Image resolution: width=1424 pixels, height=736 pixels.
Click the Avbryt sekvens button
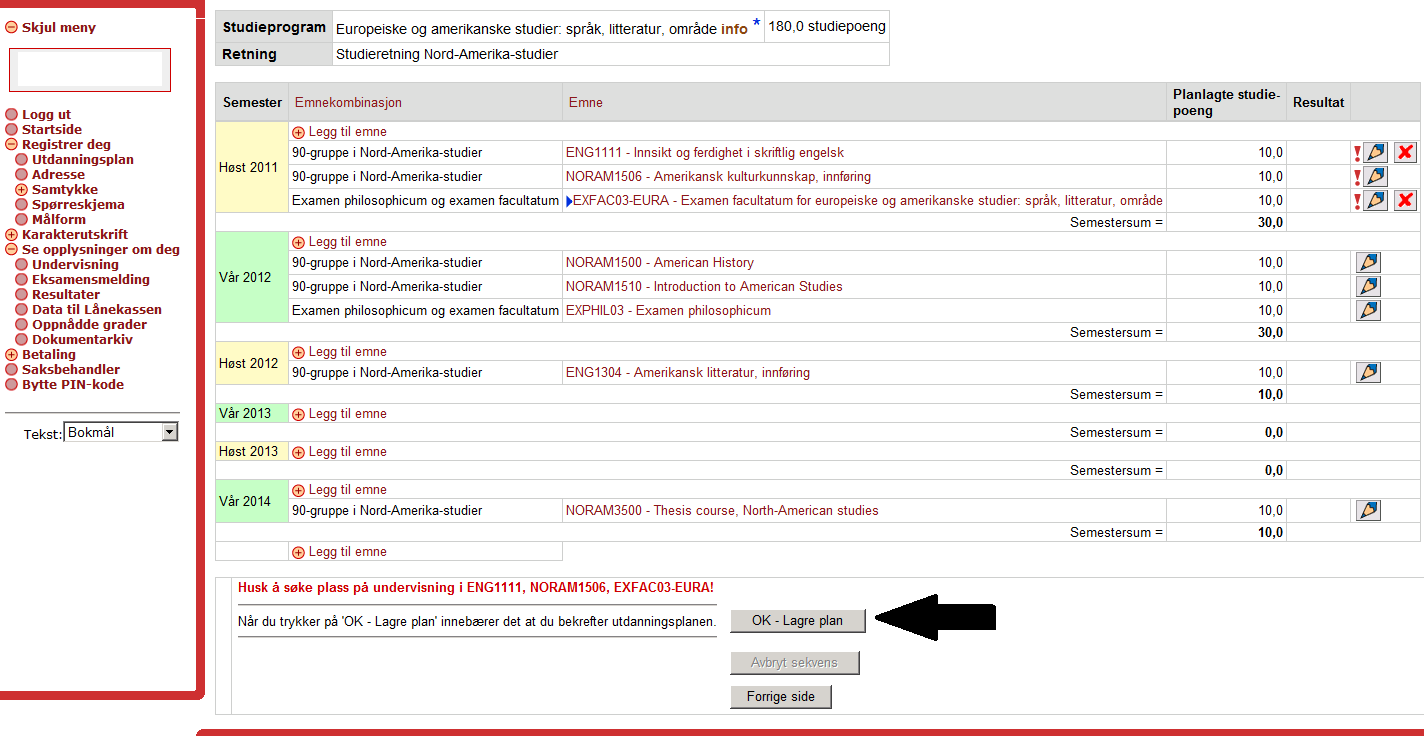(x=794, y=663)
